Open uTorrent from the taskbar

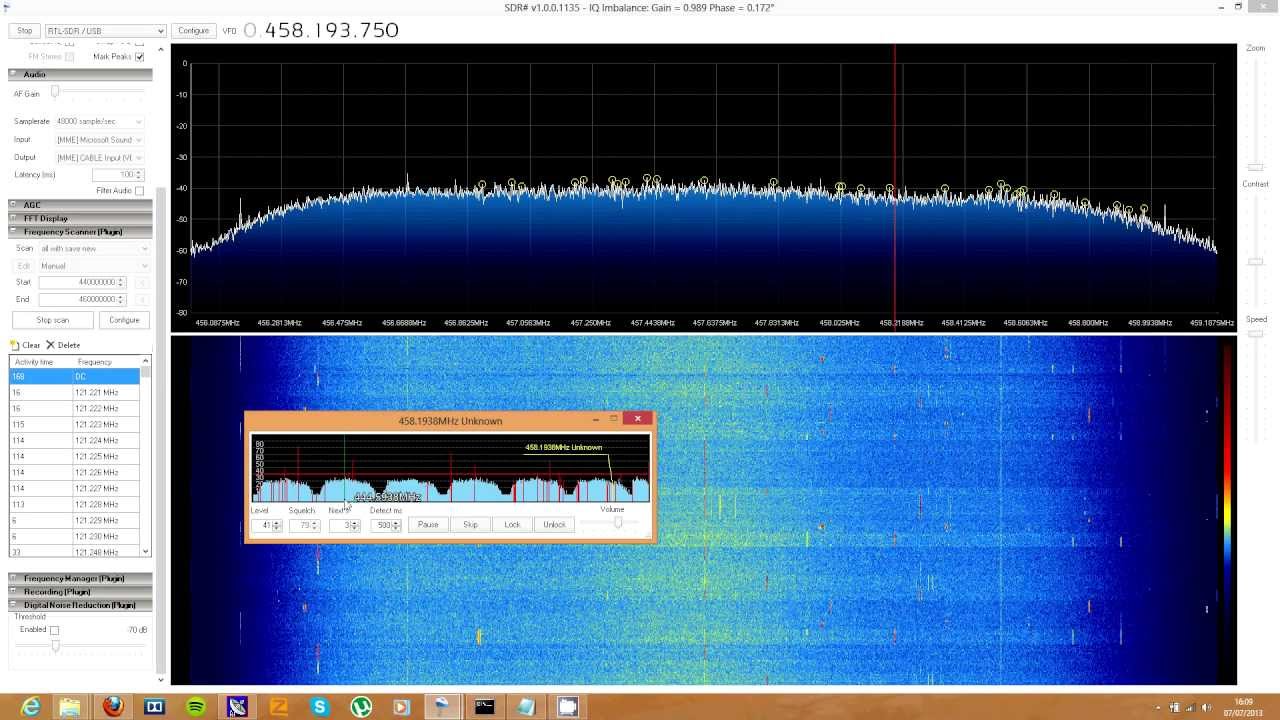click(x=361, y=707)
